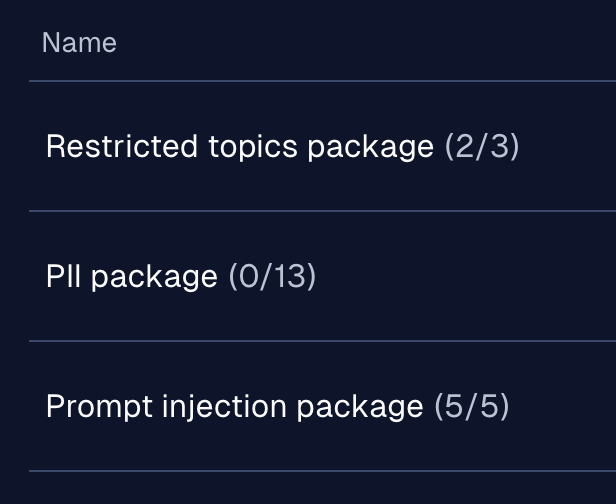Click the Name column header
The height and width of the screenshot is (504, 616).
click(x=79, y=42)
